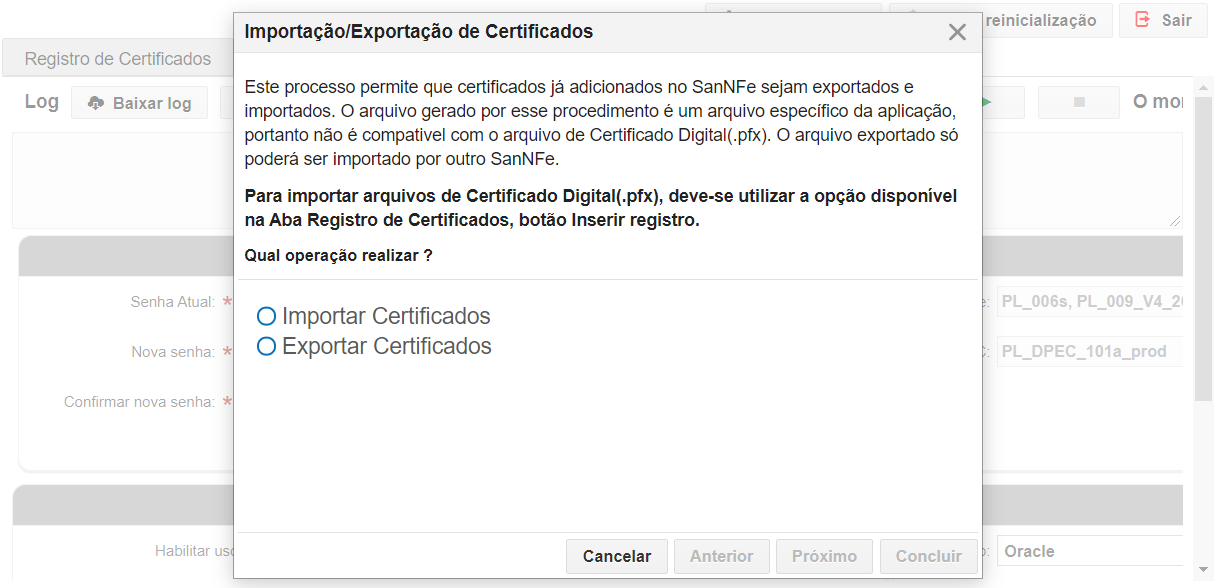Click the Próximo button
Image resolution: width=1216 pixels, height=588 pixels.
point(824,556)
